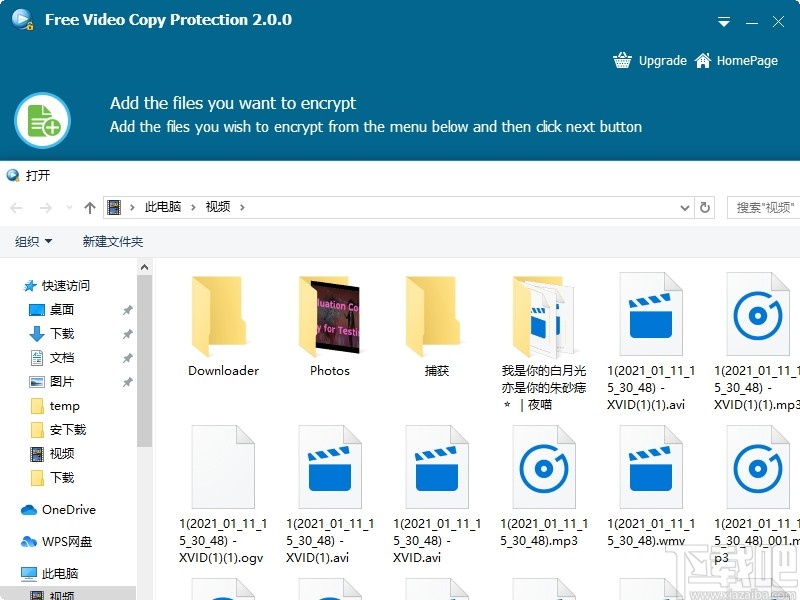Click the title bar arrow near minimize

click(723, 21)
